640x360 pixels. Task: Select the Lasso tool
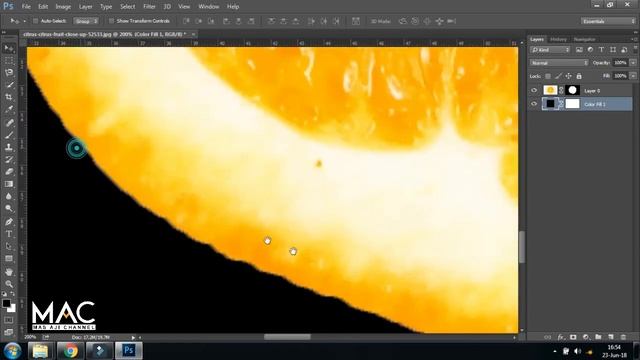[x=9, y=73]
